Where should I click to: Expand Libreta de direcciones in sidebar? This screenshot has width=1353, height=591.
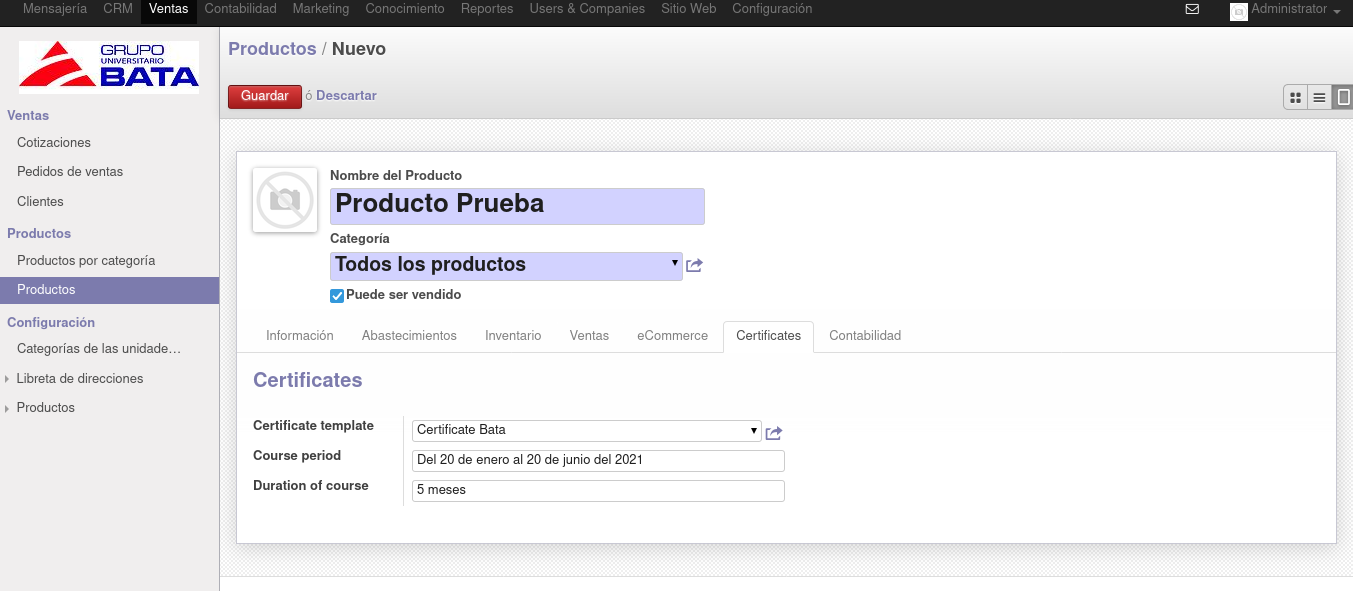(80, 379)
